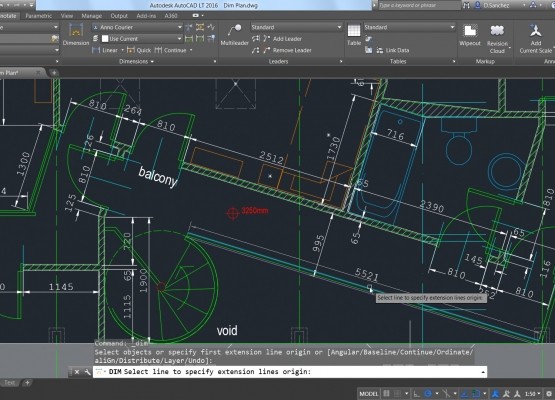
Task: Open the Tables panel dialog launcher arrow
Action: (x=454, y=62)
